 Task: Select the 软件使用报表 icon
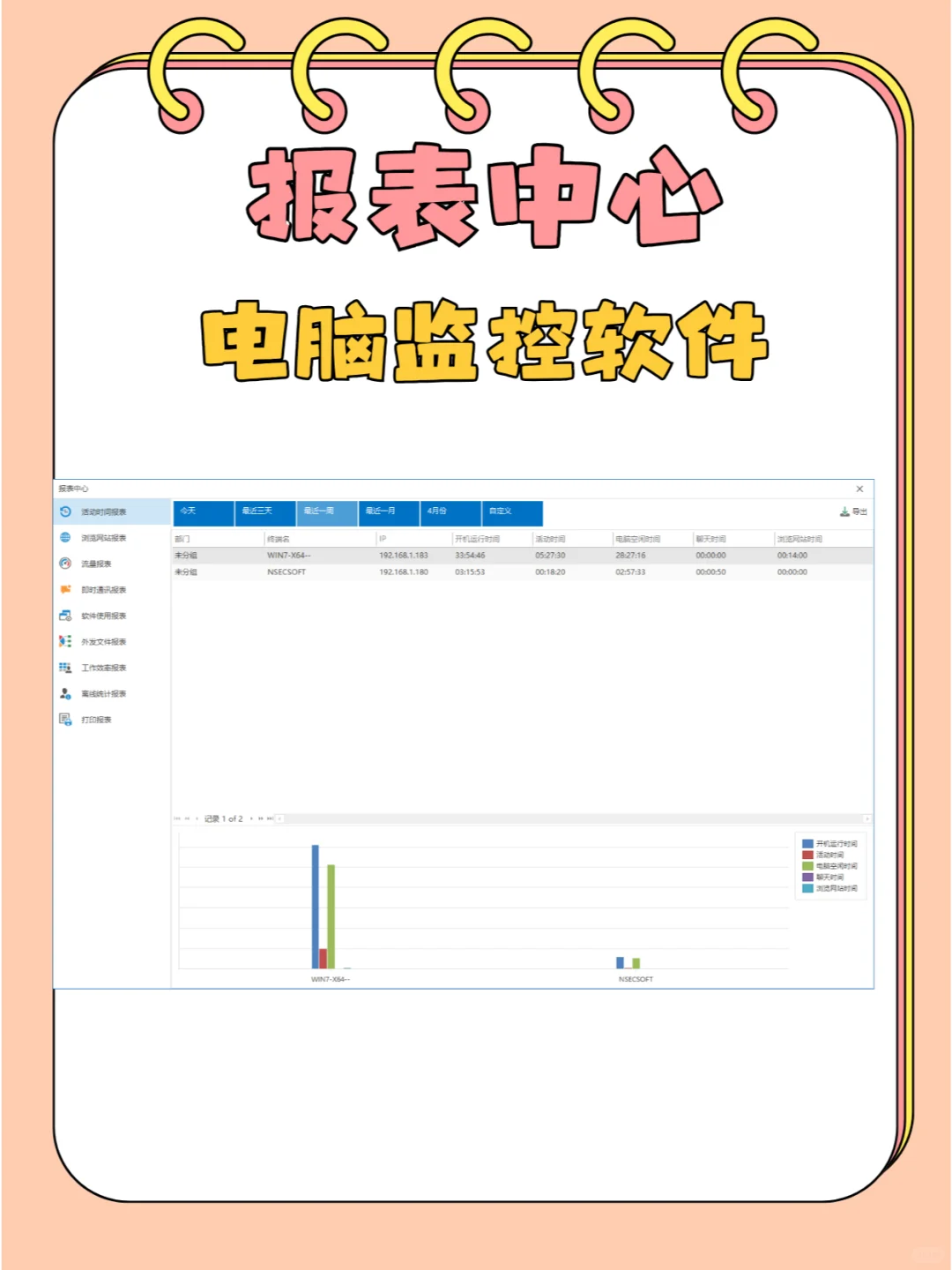point(64,616)
